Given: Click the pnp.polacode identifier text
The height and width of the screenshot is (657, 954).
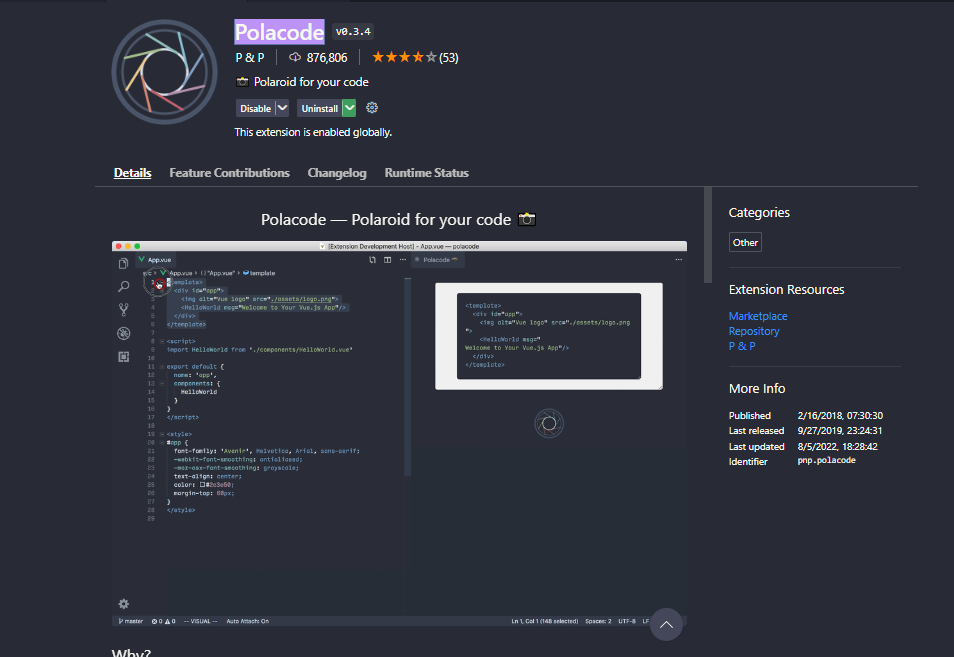Looking at the screenshot, I should (826, 461).
